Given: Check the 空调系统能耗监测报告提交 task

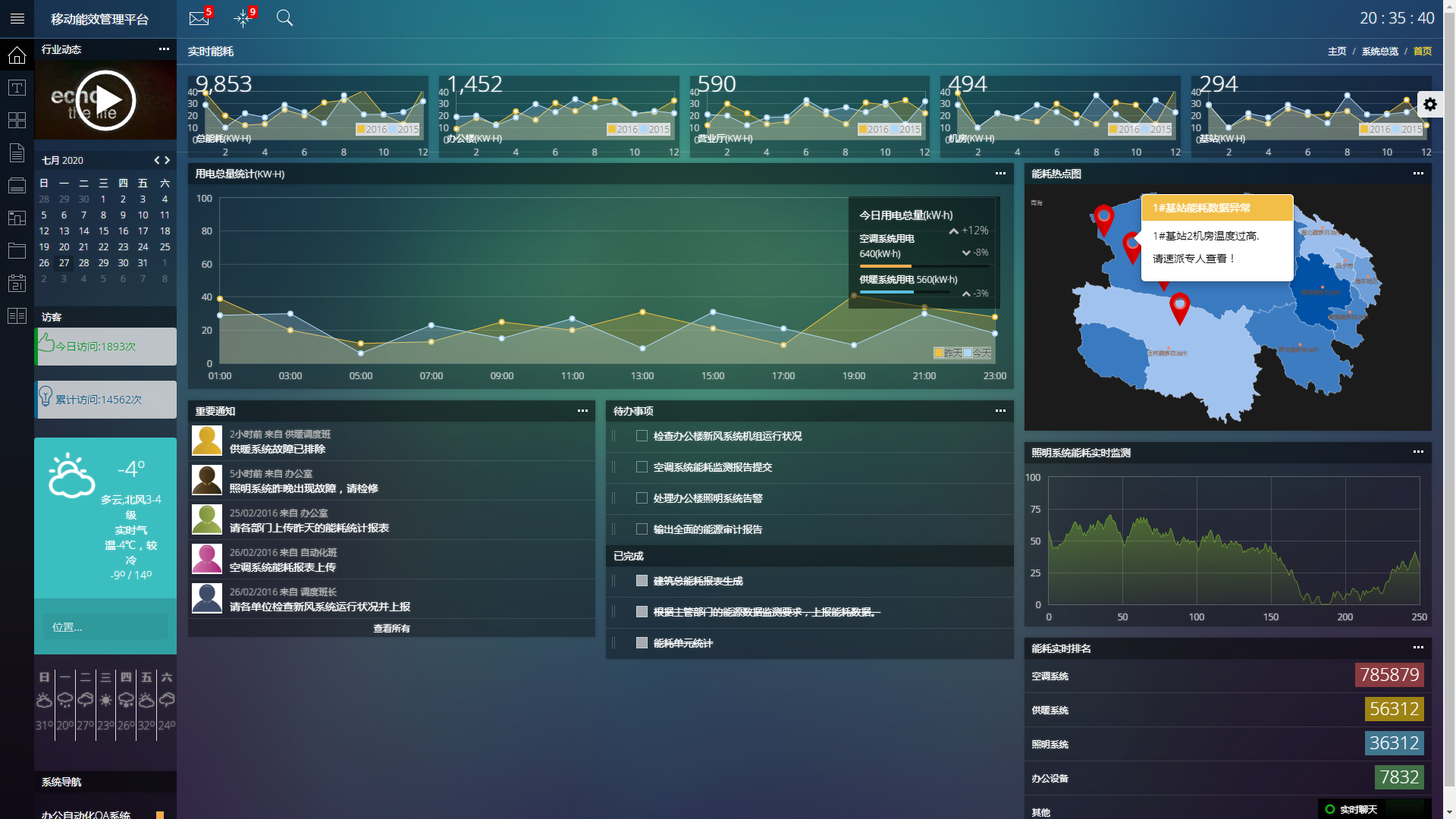Looking at the screenshot, I should [x=642, y=467].
